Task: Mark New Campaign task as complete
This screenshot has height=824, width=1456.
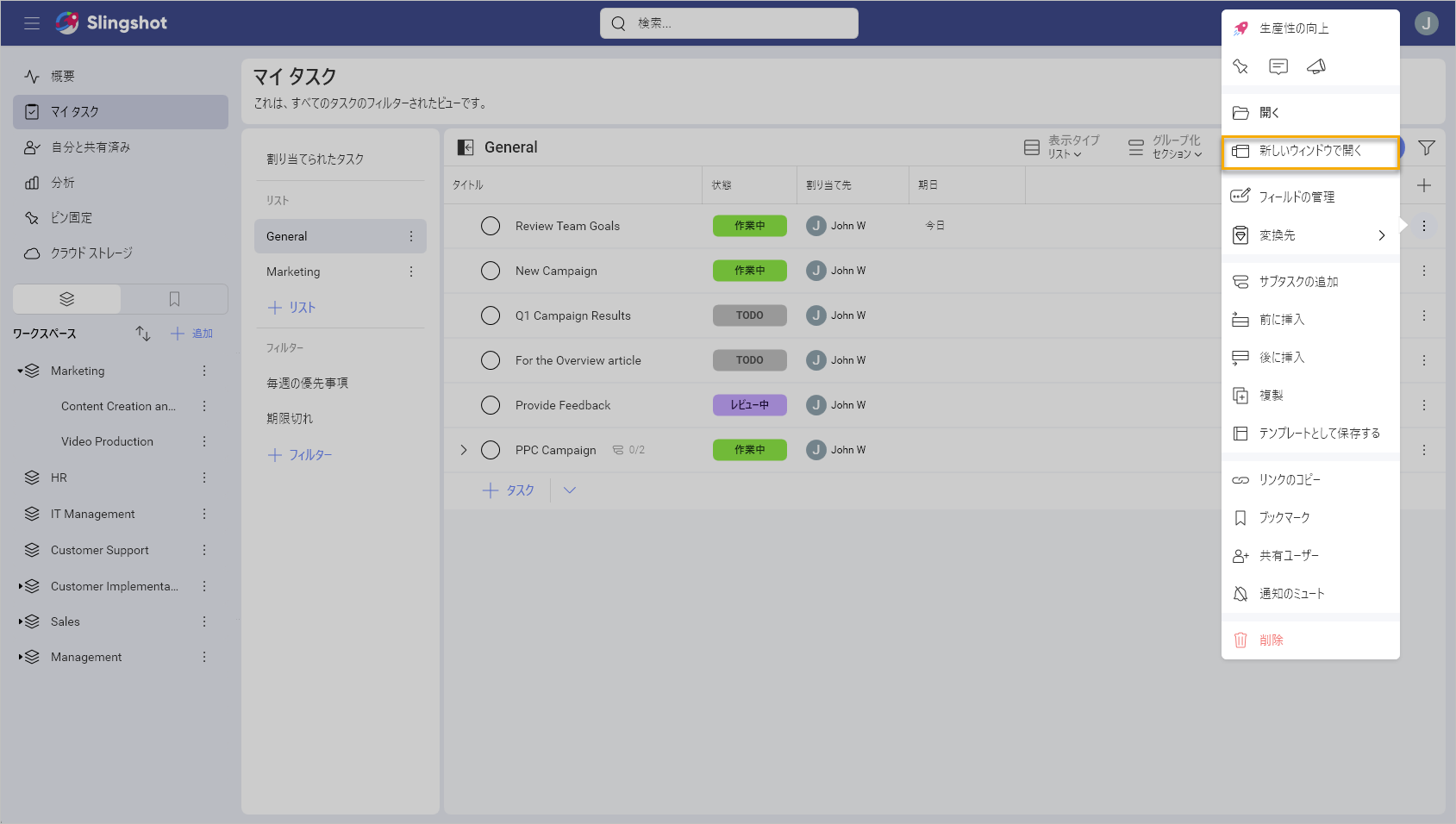Action: coord(491,271)
